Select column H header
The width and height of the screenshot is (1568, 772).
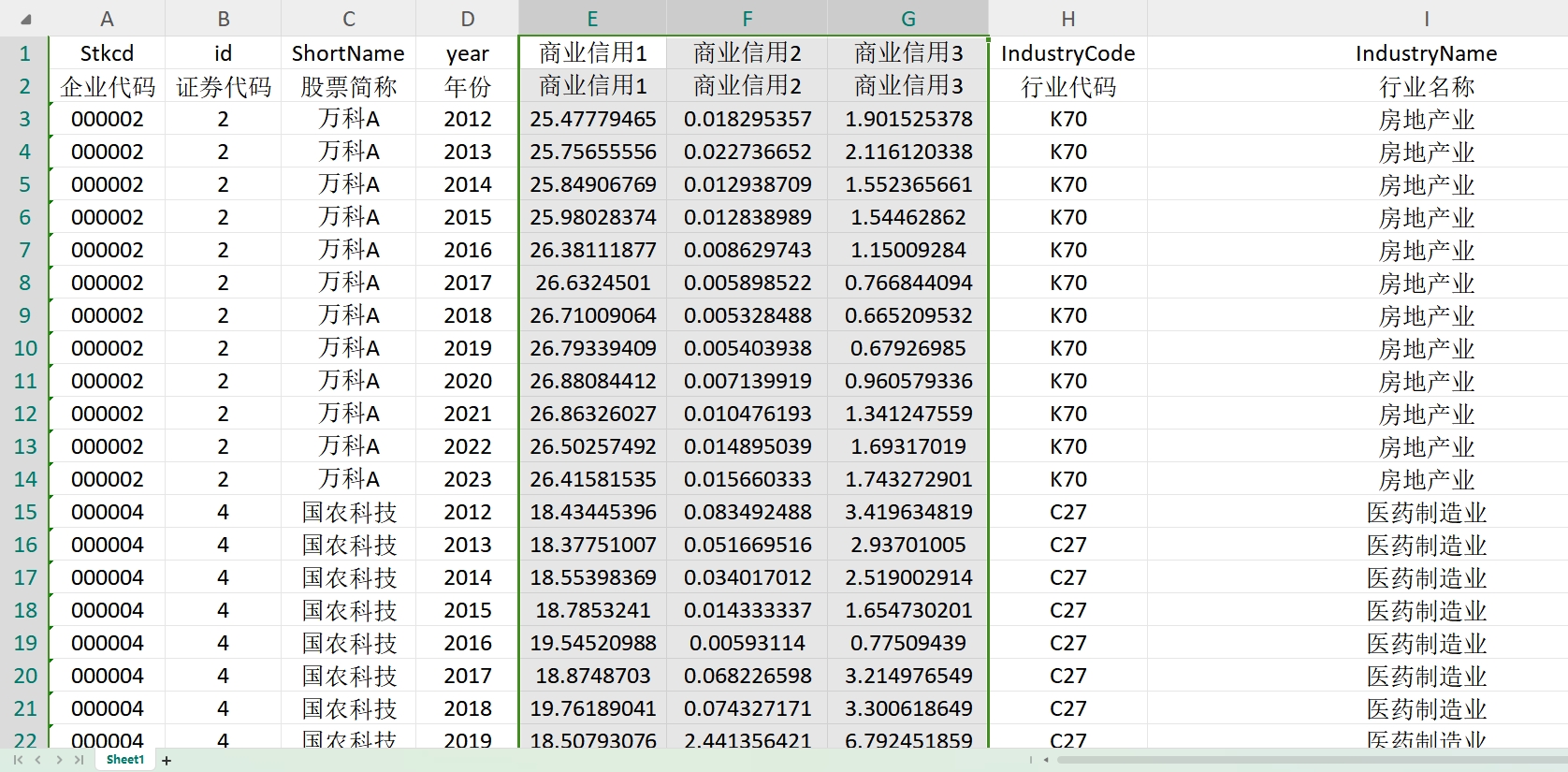[1067, 19]
